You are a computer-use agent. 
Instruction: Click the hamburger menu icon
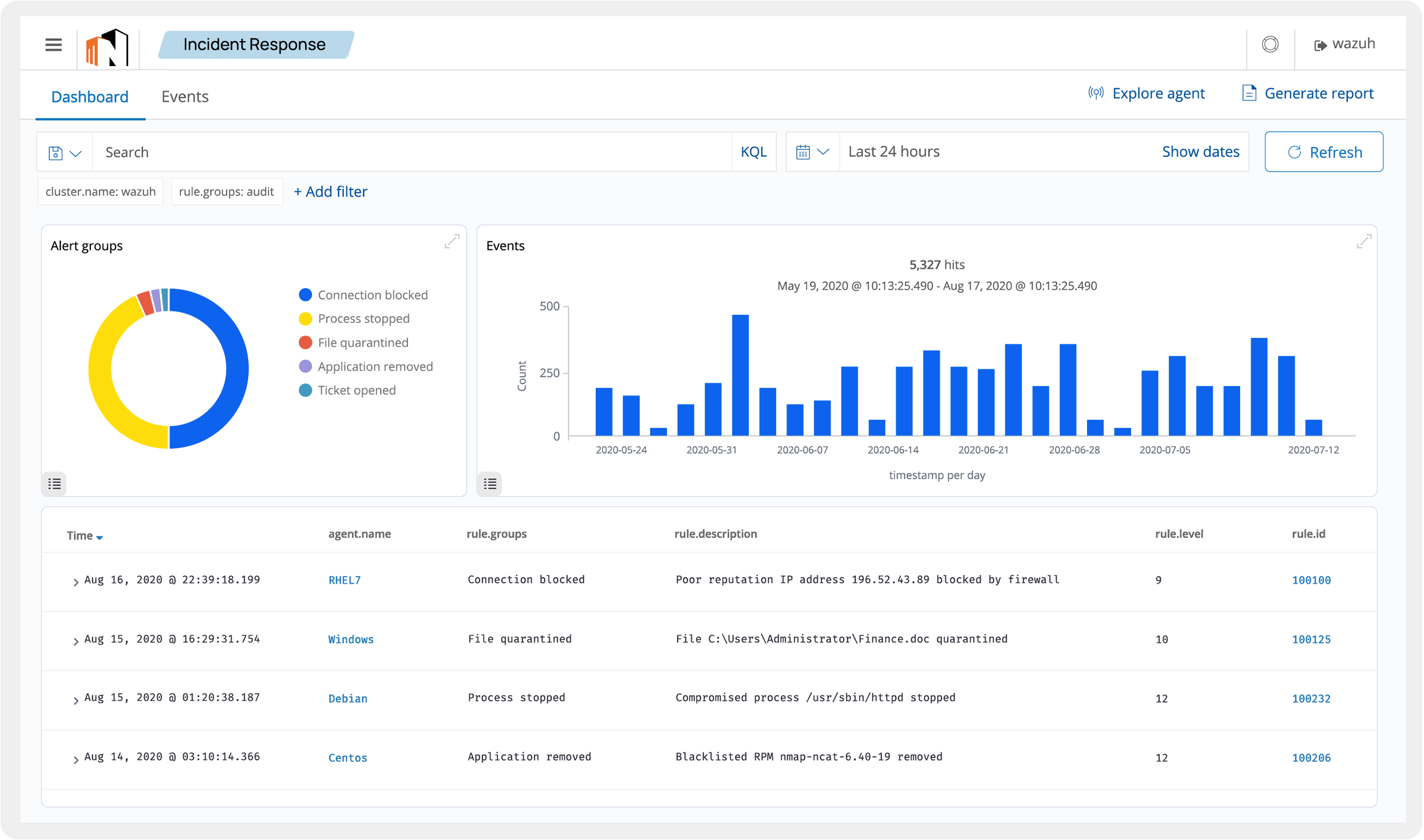(x=53, y=44)
